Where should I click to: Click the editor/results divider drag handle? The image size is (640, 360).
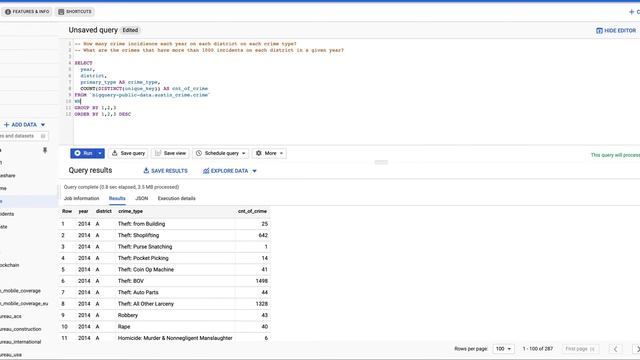pyautogui.click(x=381, y=162)
